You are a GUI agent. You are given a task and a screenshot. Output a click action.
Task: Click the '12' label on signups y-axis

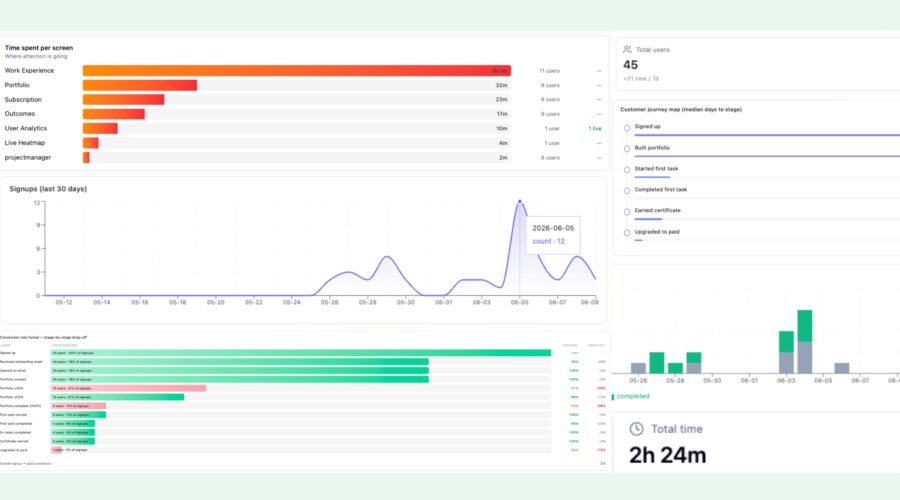37,203
